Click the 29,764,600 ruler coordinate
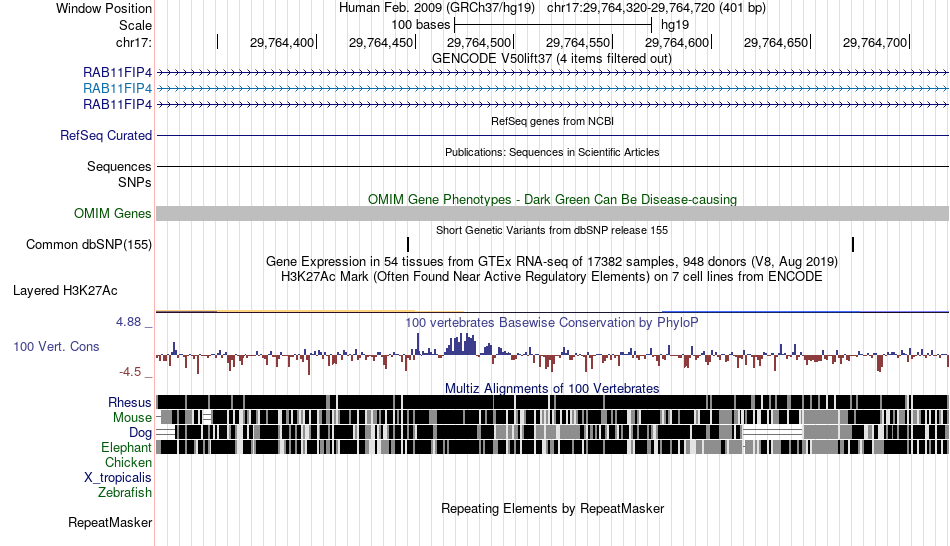Image resolution: width=950 pixels, height=546 pixels. tap(677, 42)
